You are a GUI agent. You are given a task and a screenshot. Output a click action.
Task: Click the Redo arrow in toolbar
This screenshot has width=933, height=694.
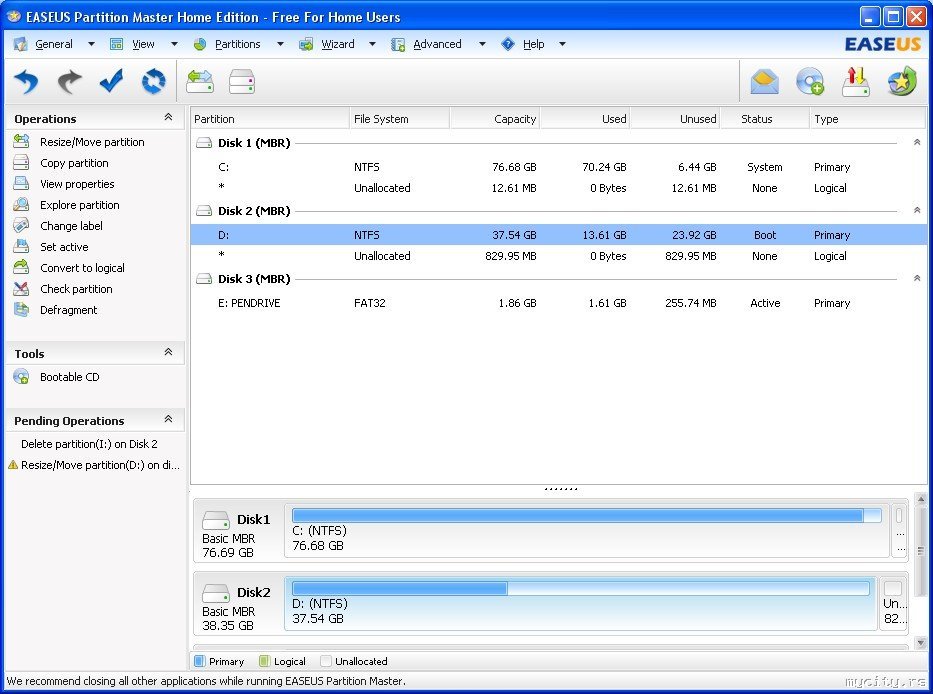point(69,81)
